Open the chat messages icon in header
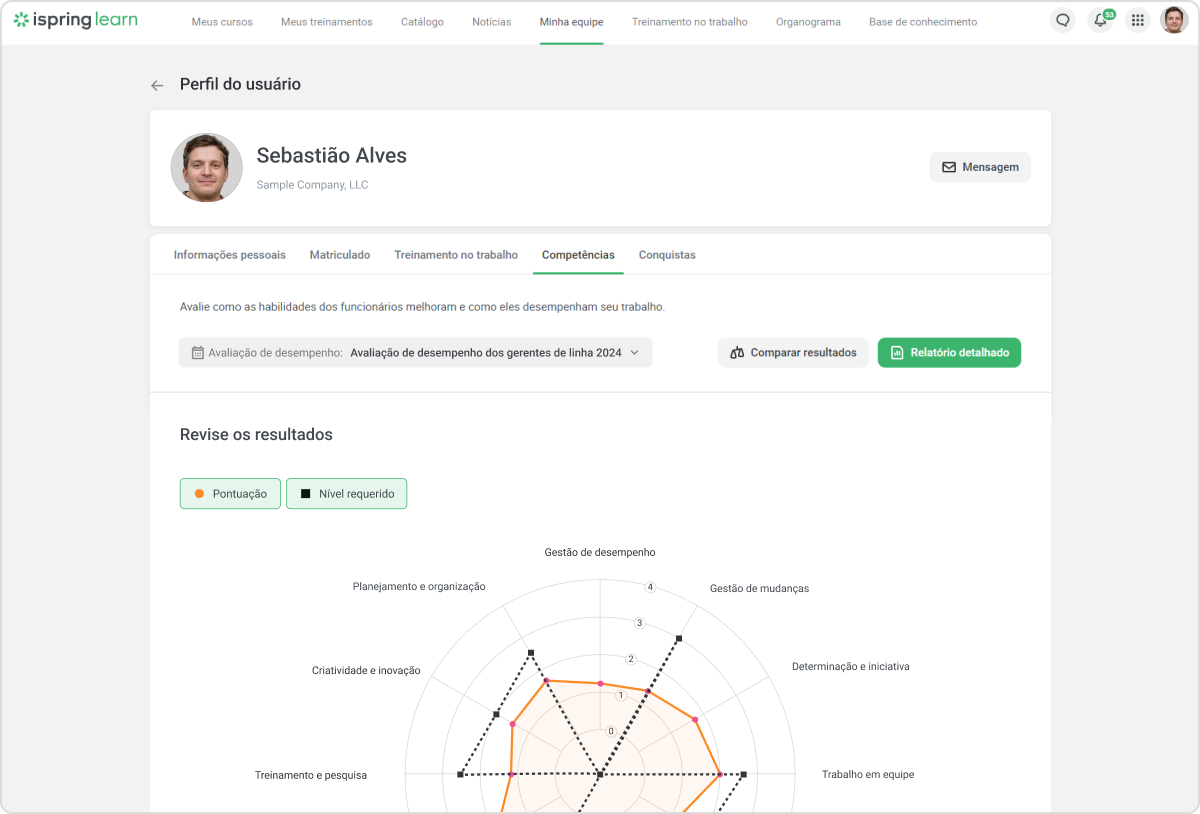Screen dimensions: 1200x814 (x=1063, y=20)
